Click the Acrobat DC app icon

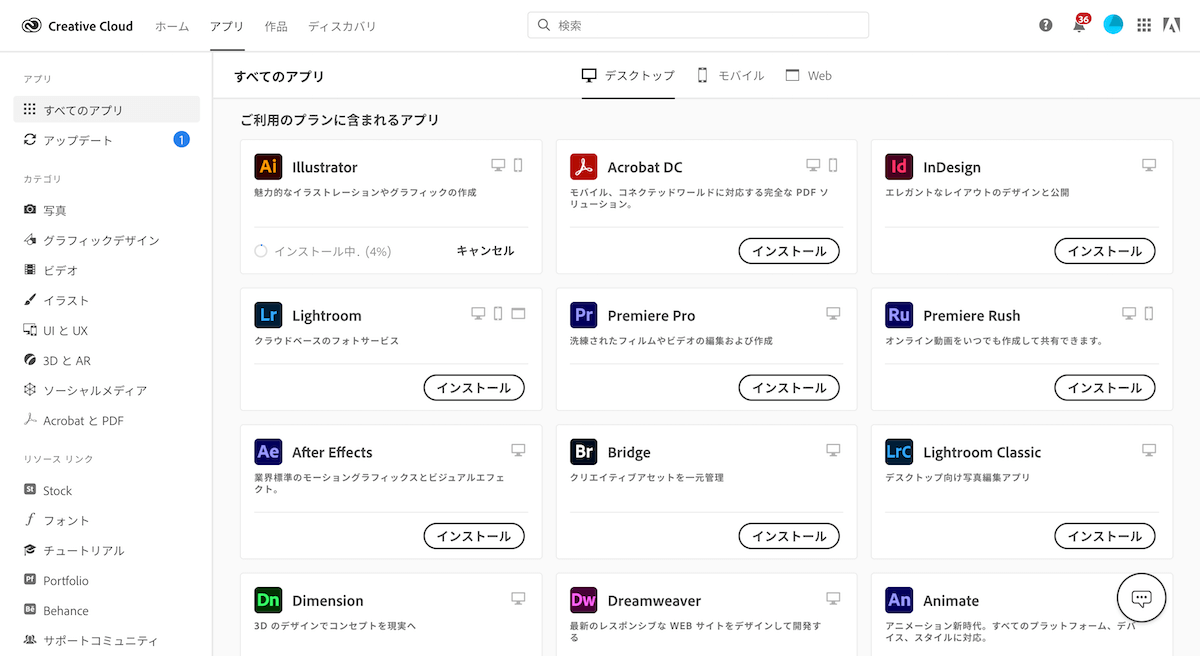click(x=584, y=167)
